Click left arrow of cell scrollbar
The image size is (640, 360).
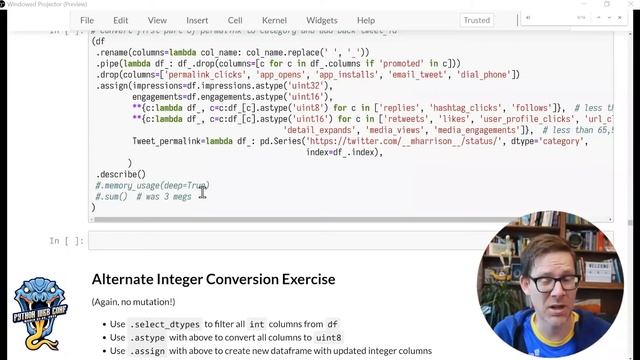point(91,220)
